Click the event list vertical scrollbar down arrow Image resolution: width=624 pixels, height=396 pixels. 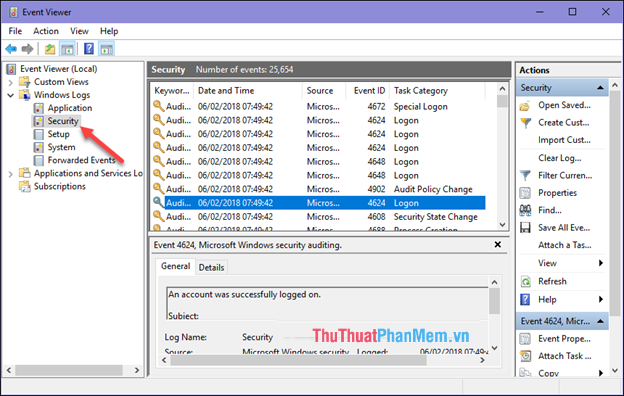(502, 225)
